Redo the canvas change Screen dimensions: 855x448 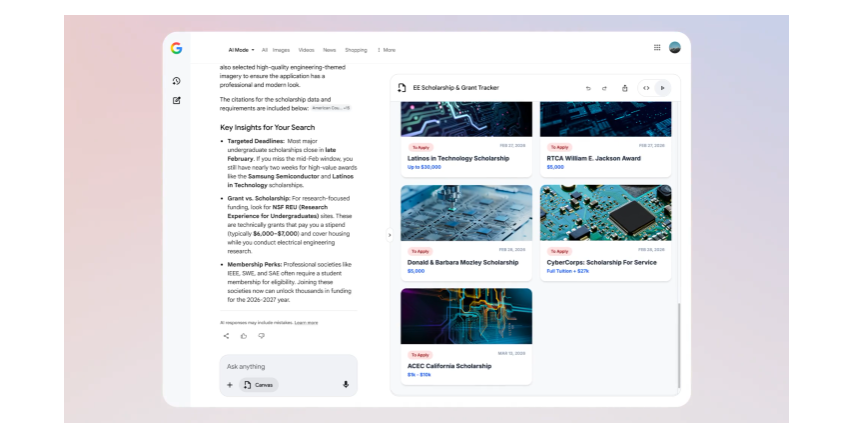[604, 88]
